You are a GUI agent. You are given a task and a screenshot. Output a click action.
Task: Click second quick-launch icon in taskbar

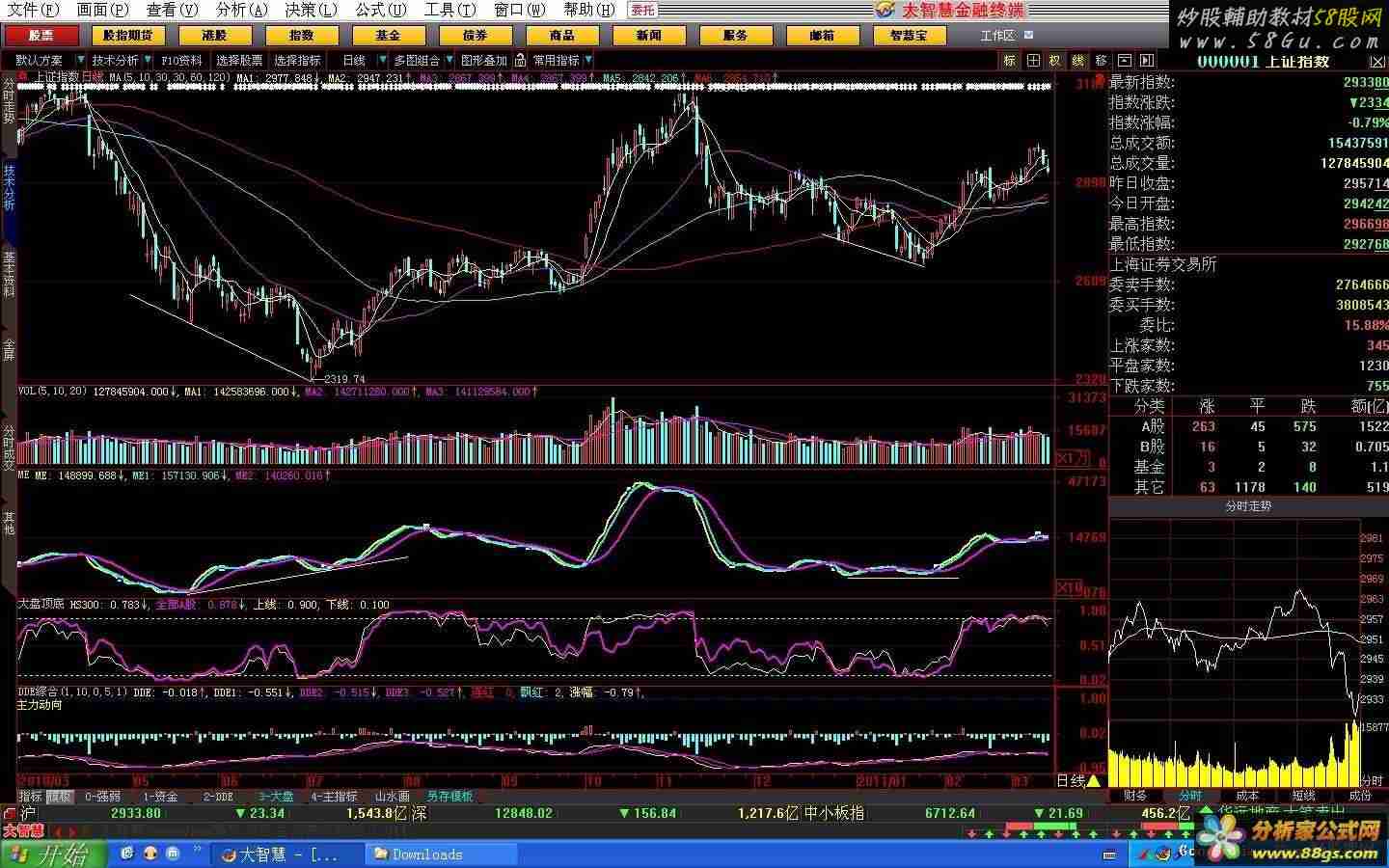tap(150, 854)
